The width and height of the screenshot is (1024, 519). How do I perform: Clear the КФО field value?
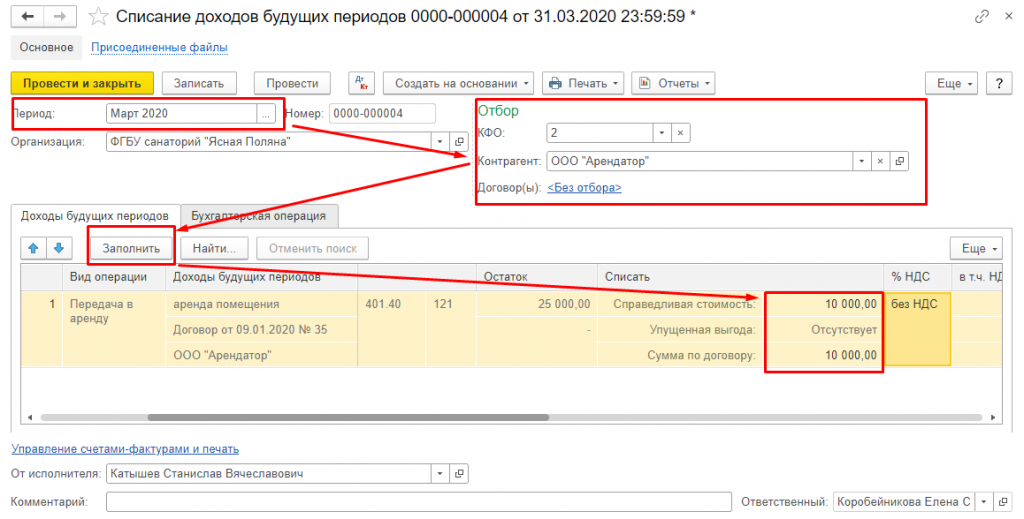point(679,133)
